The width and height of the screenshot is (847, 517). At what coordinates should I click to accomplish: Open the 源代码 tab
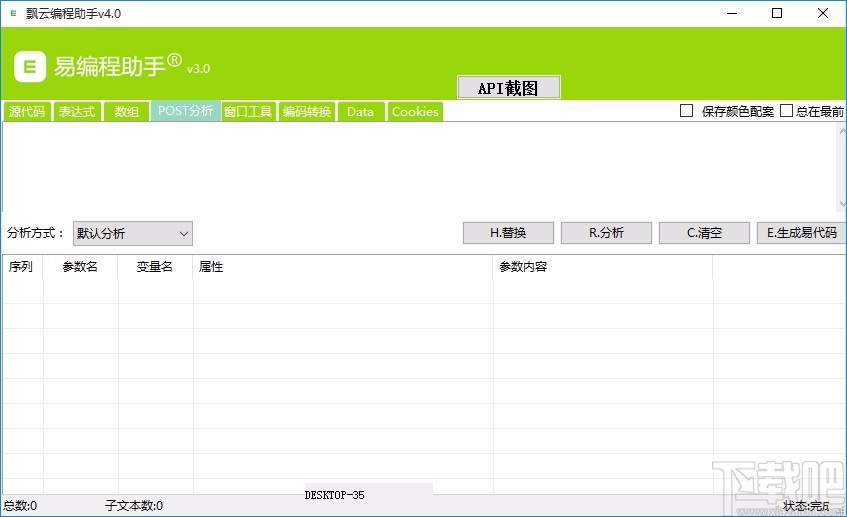click(x=26, y=111)
